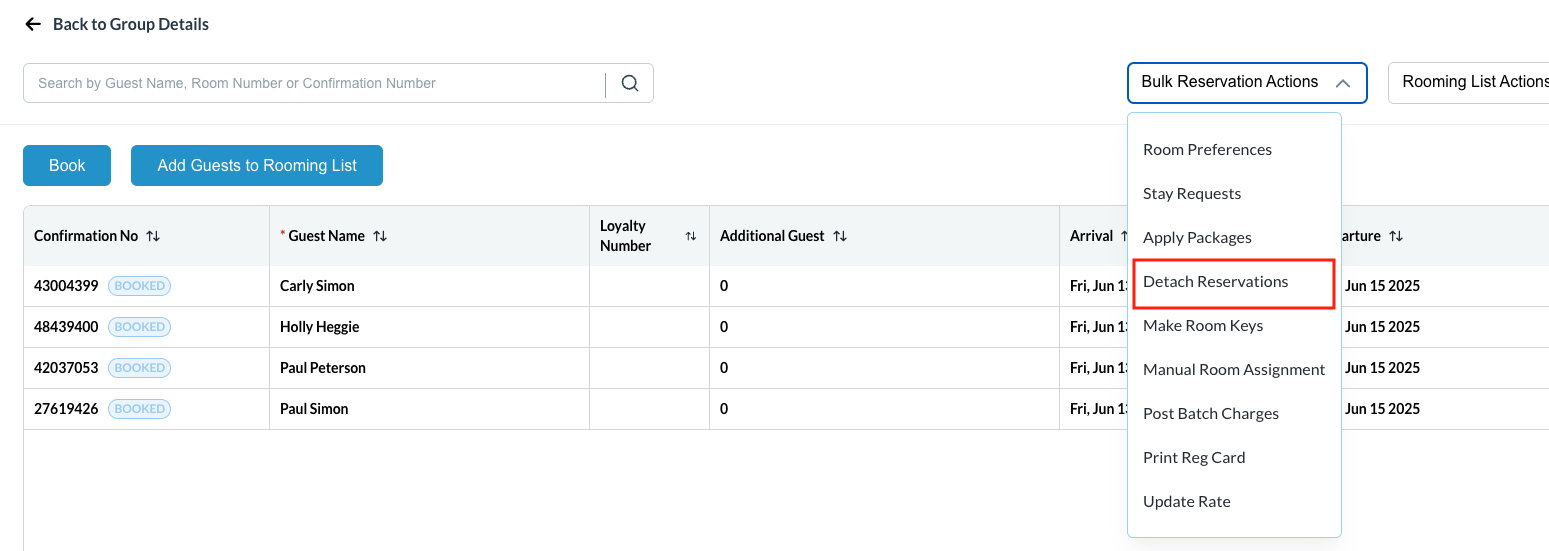Viewport: 1549px width, 551px height.
Task: Choose Apply Packages from the list
Action: tap(1197, 238)
